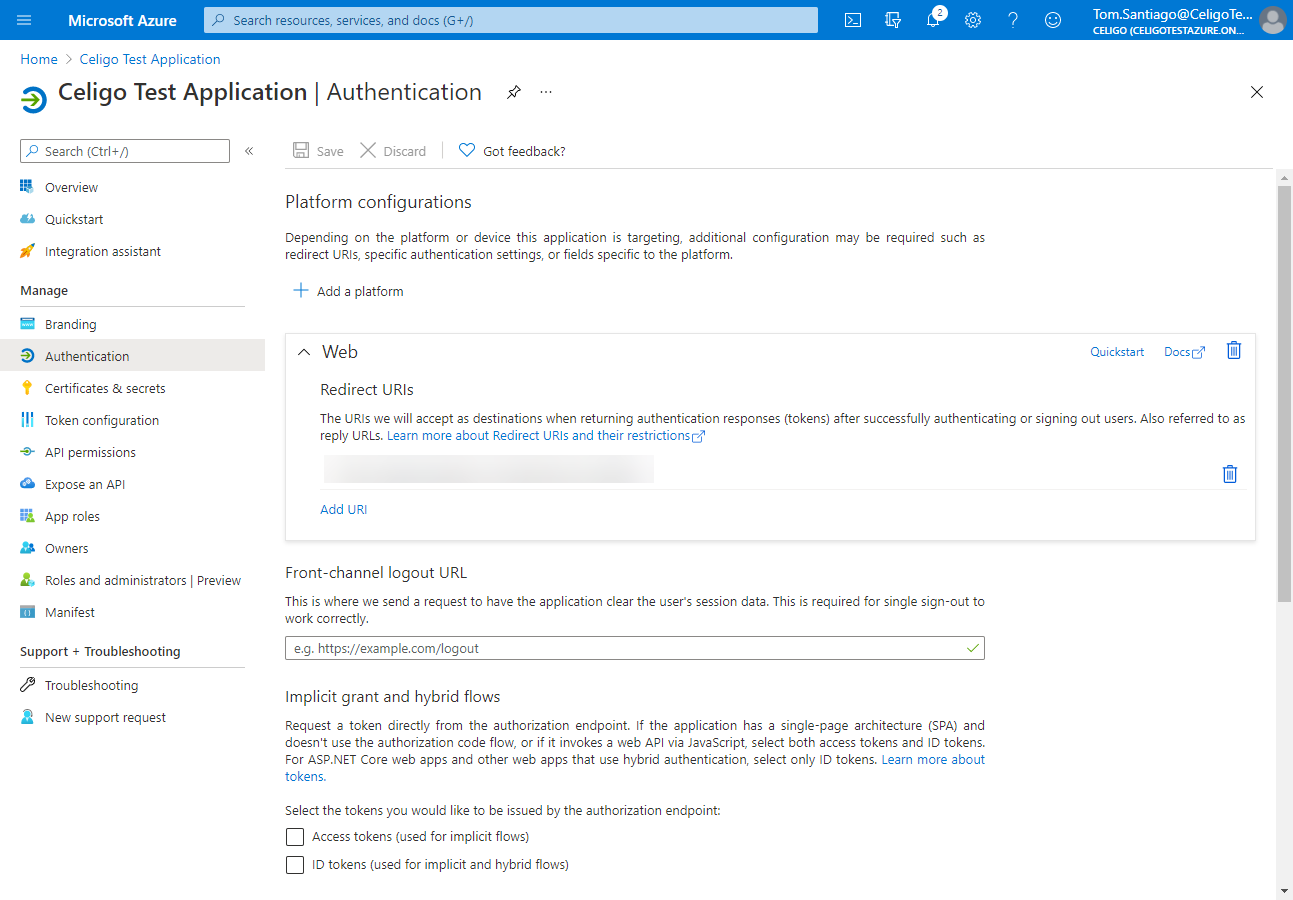Viewport: 1293px width, 900px height.
Task: Go to API permissions page
Action: [x=90, y=452]
